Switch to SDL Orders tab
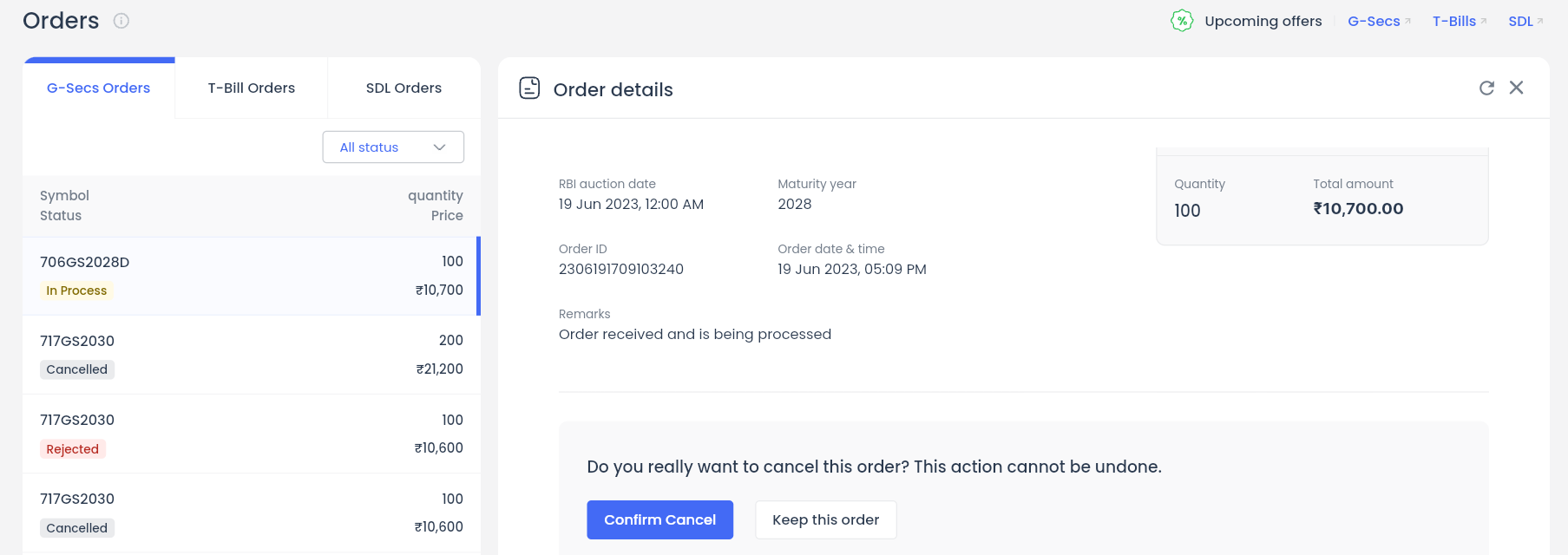The width and height of the screenshot is (1568, 555). point(404,88)
